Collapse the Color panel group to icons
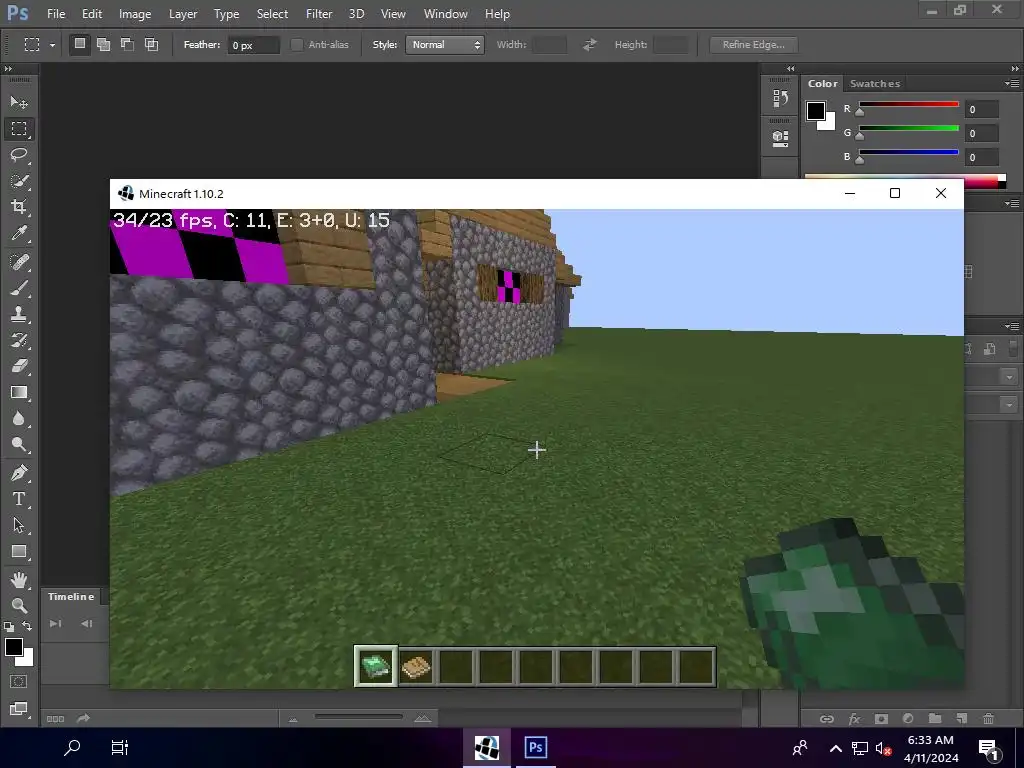The image size is (1024, 768). (1014, 69)
